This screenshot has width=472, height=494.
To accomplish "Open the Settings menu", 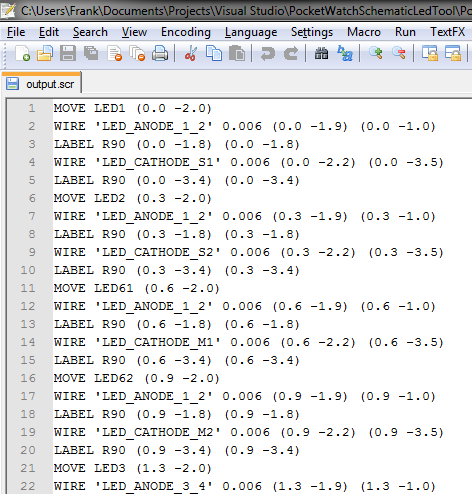I will point(312,32).
